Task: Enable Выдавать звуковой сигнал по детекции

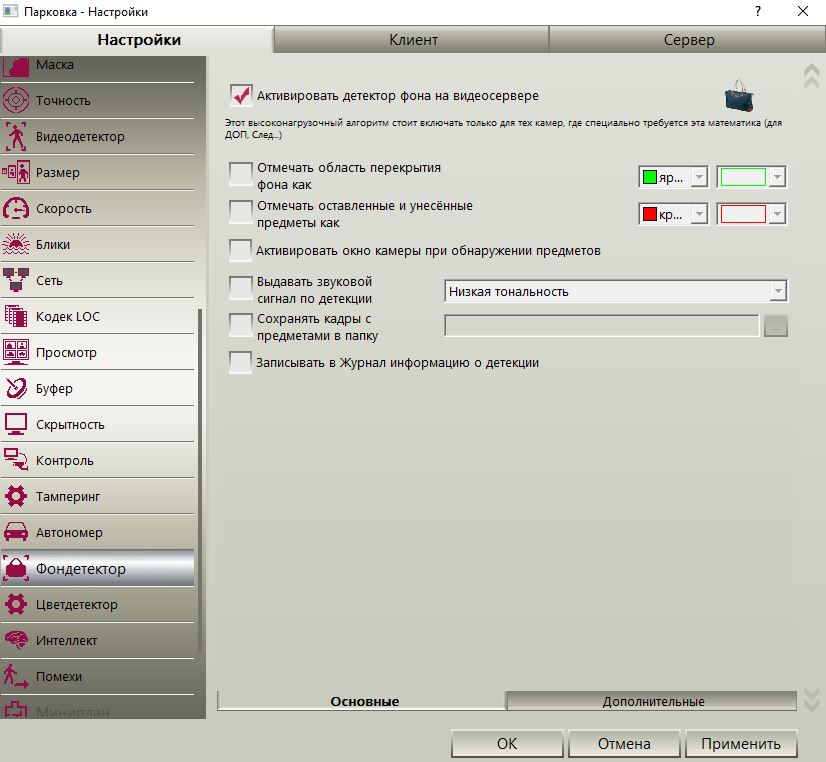Action: click(x=241, y=288)
